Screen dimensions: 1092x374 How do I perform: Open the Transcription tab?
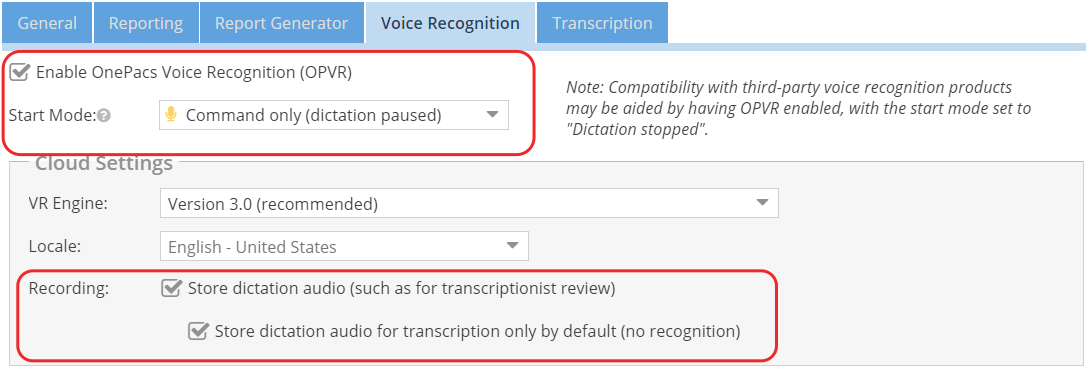602,23
